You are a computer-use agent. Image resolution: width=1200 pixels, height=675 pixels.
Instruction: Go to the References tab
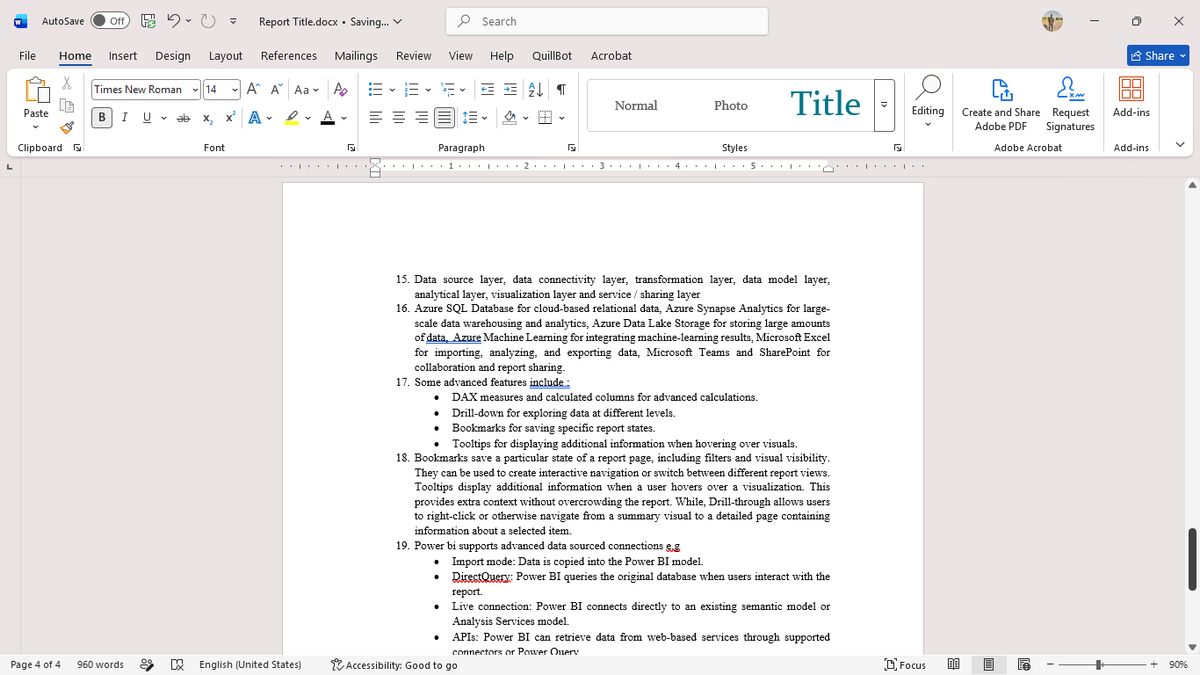[289, 56]
